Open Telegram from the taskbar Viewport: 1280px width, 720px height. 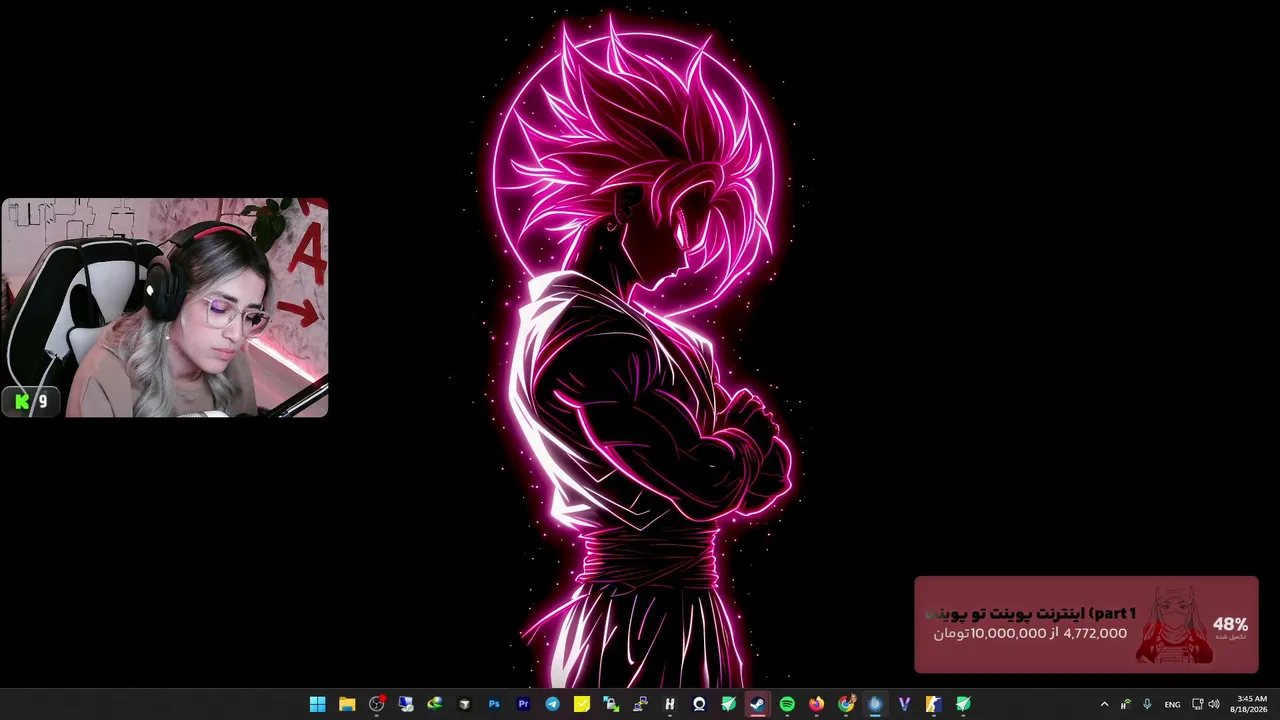[552, 704]
